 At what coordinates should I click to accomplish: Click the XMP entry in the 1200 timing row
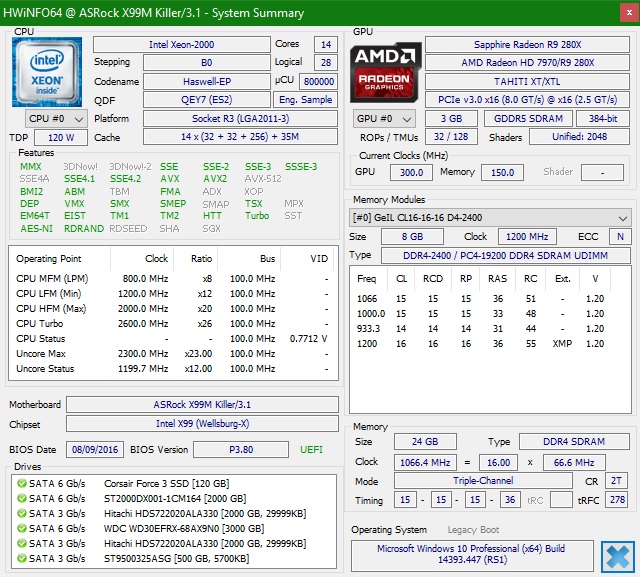tap(562, 344)
